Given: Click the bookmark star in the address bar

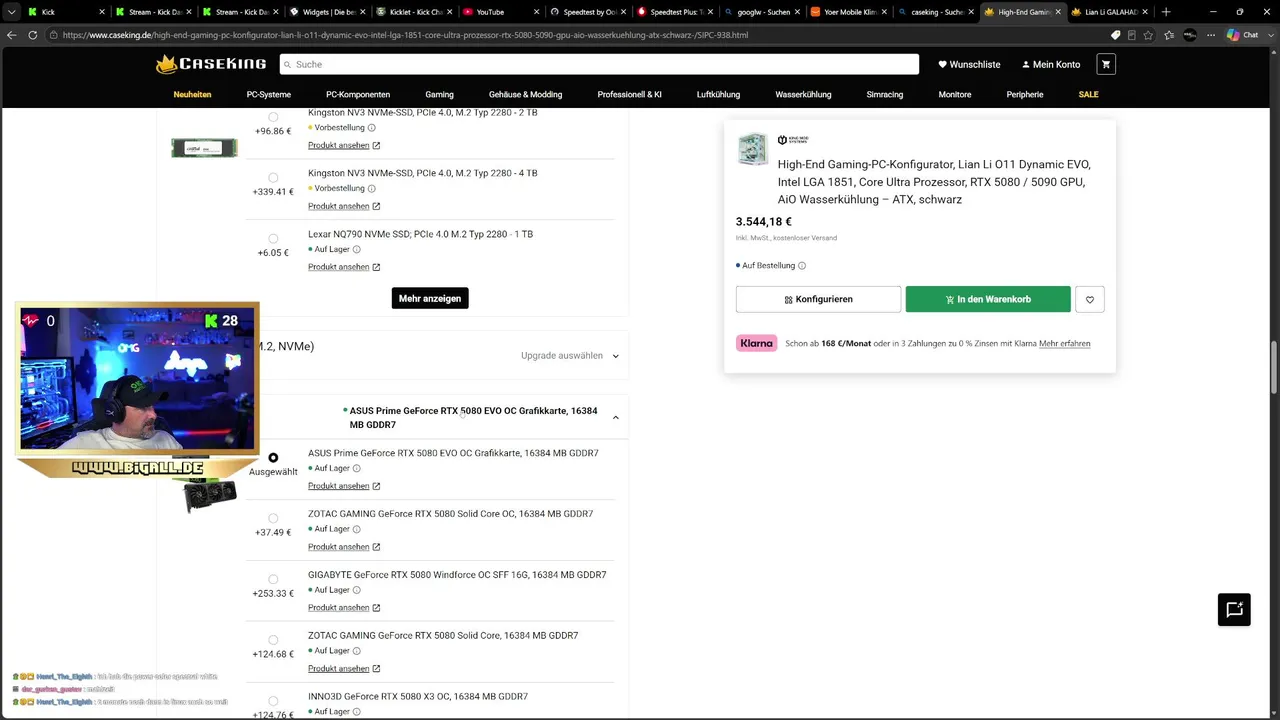Looking at the screenshot, I should [1147, 35].
